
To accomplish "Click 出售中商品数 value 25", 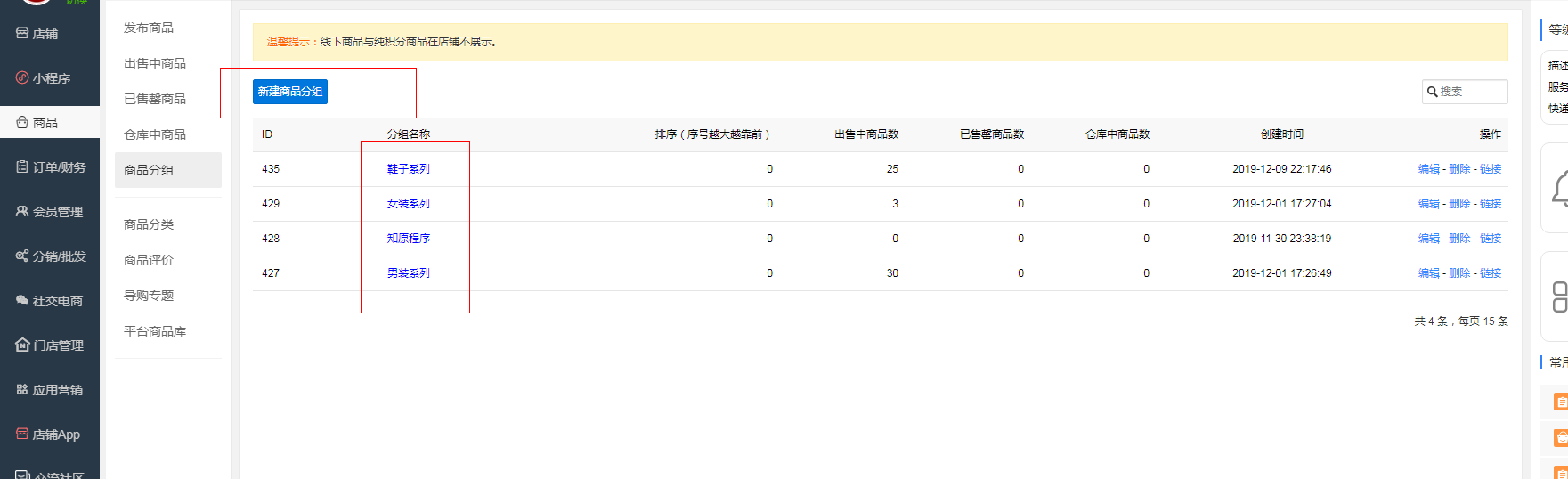I will 892,169.
